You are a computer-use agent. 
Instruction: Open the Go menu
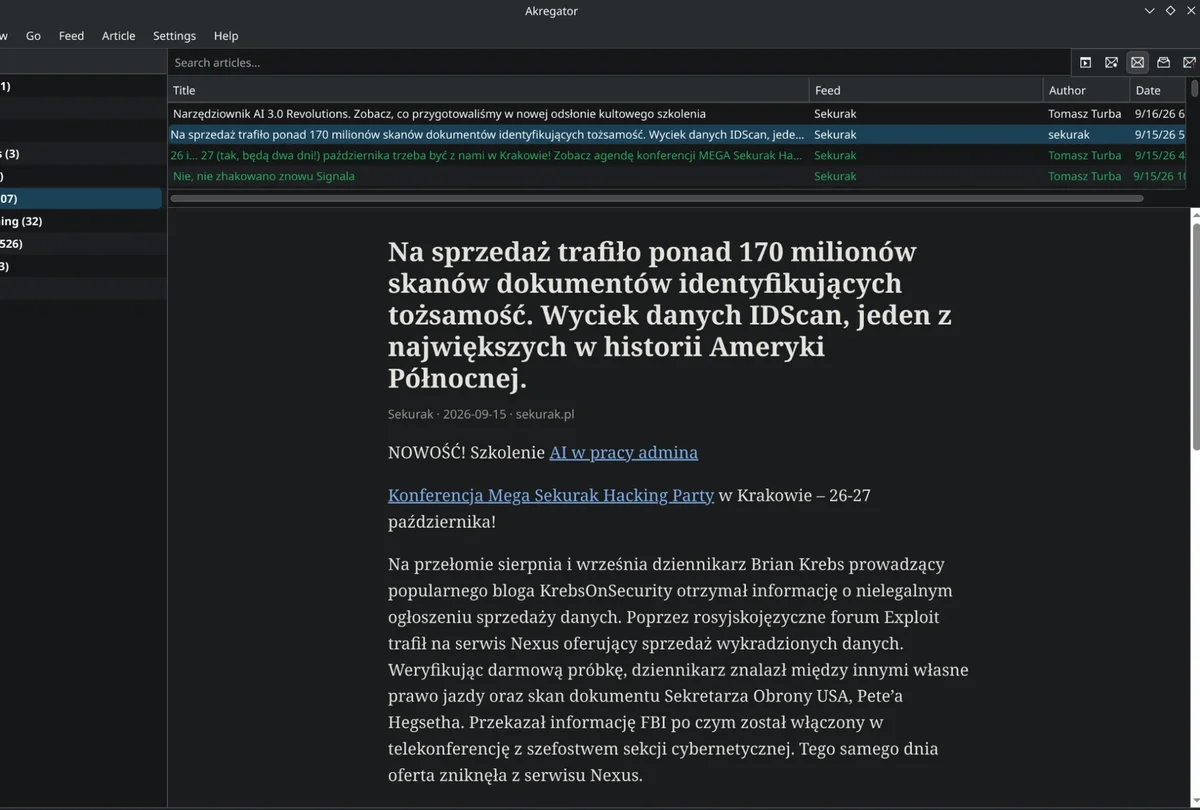tap(33, 35)
